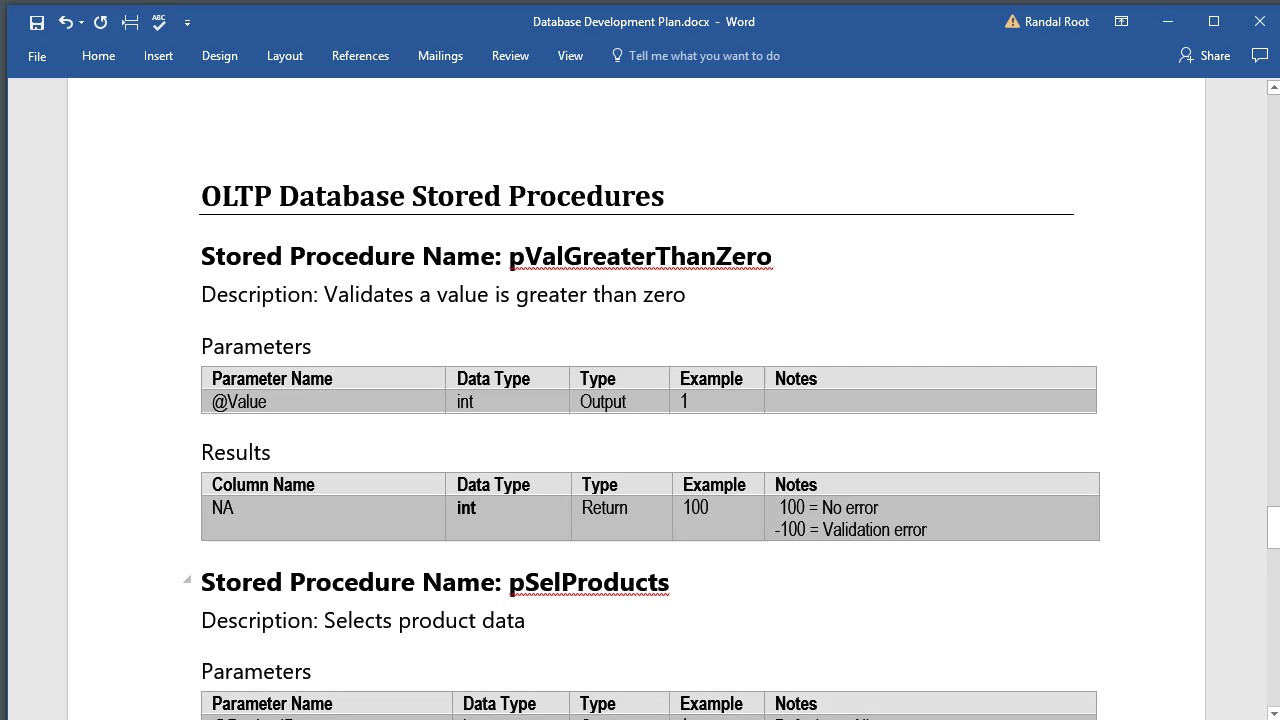Maximize the Word window
Image resolution: width=1280 pixels, height=720 pixels.
pos(1214,22)
